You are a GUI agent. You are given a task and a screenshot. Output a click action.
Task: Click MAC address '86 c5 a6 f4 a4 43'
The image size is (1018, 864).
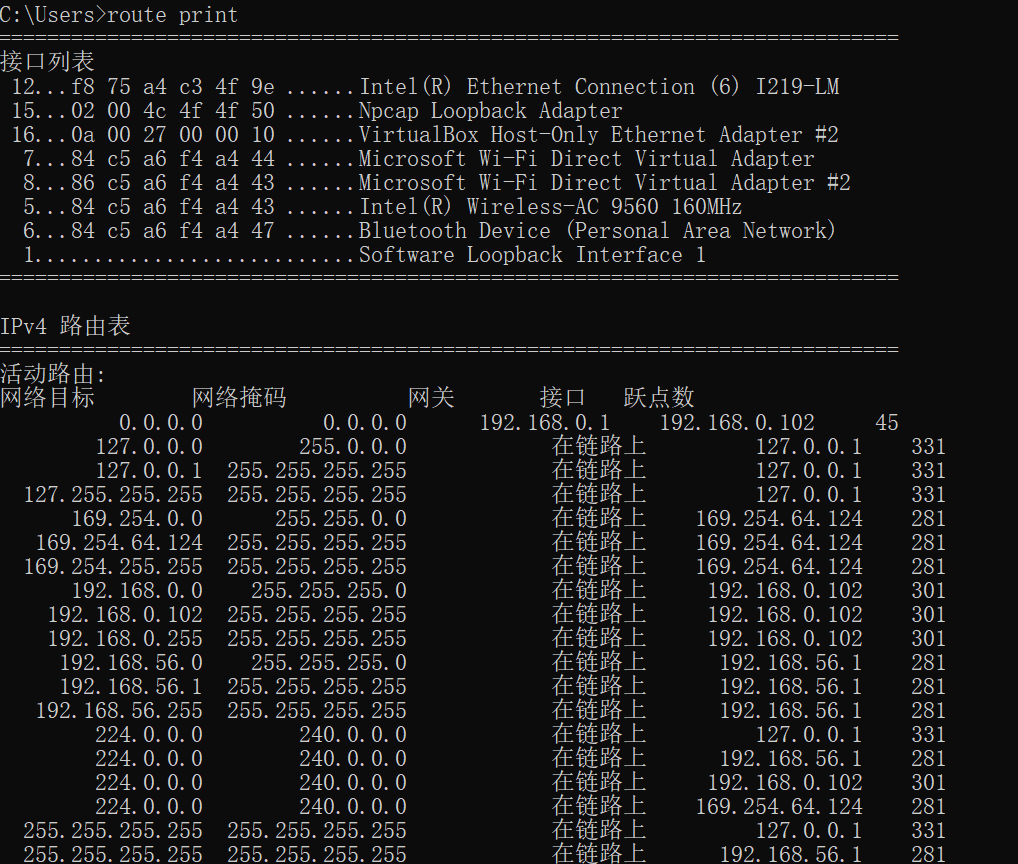pos(173,182)
